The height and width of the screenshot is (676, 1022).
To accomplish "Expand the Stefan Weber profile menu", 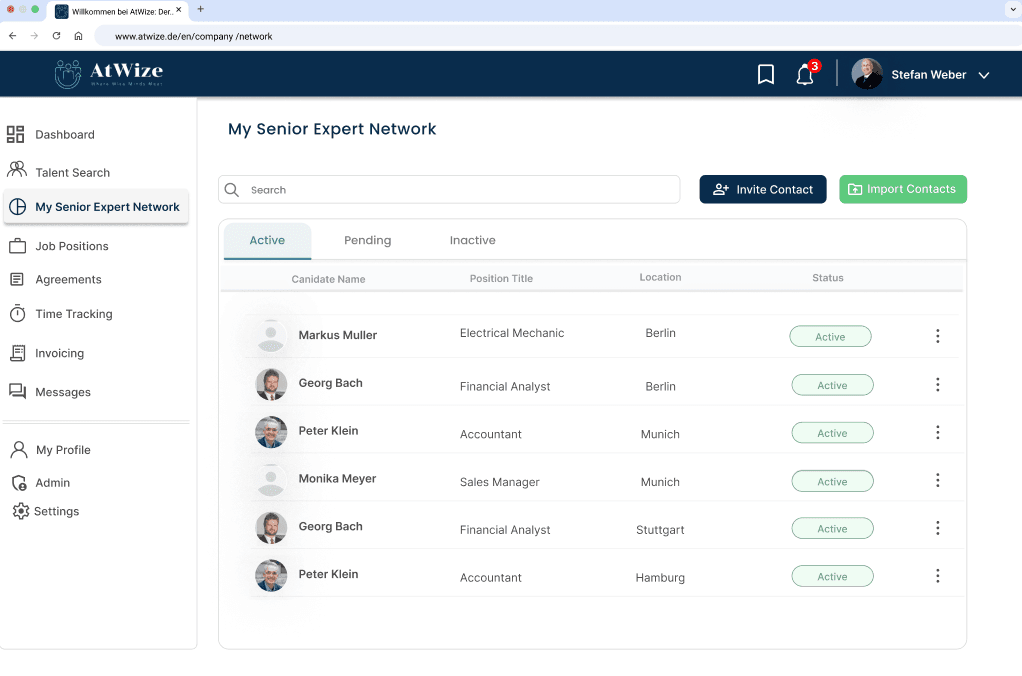I will coord(922,74).
